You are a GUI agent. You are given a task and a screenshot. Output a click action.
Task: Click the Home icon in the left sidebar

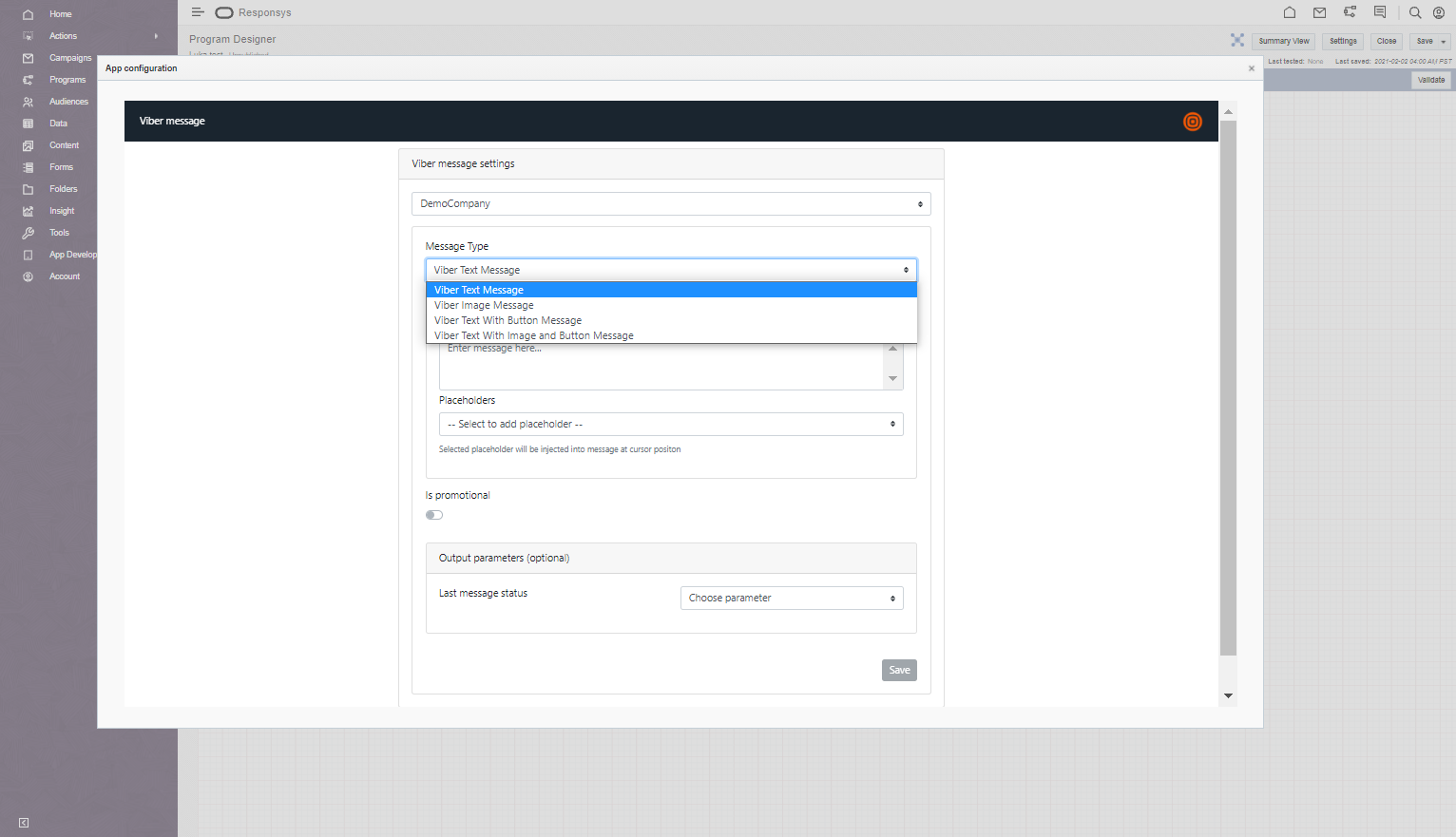(28, 14)
